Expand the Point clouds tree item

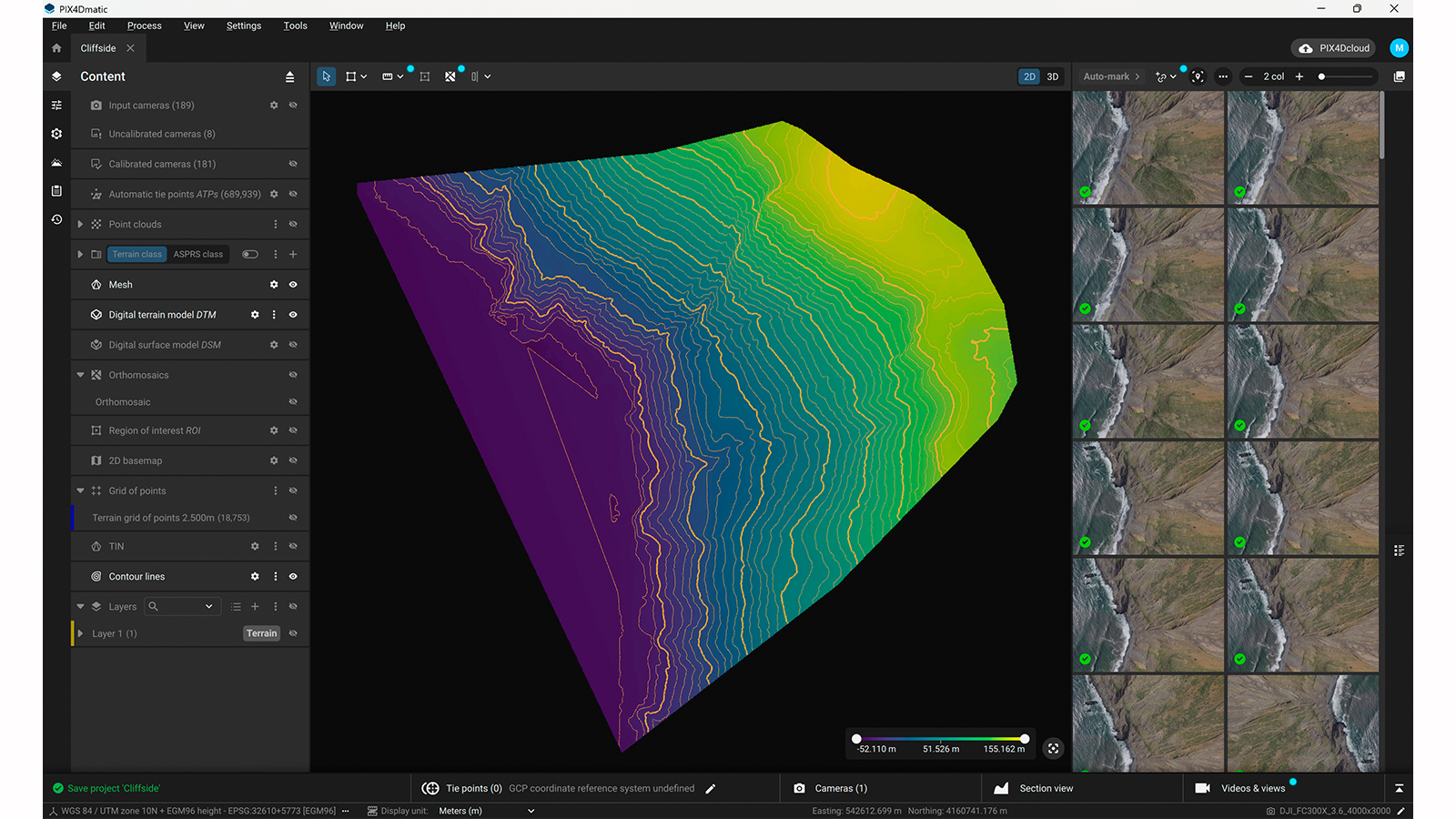[x=80, y=225]
